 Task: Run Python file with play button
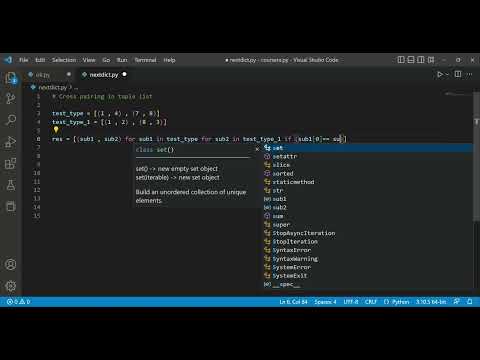(440, 74)
